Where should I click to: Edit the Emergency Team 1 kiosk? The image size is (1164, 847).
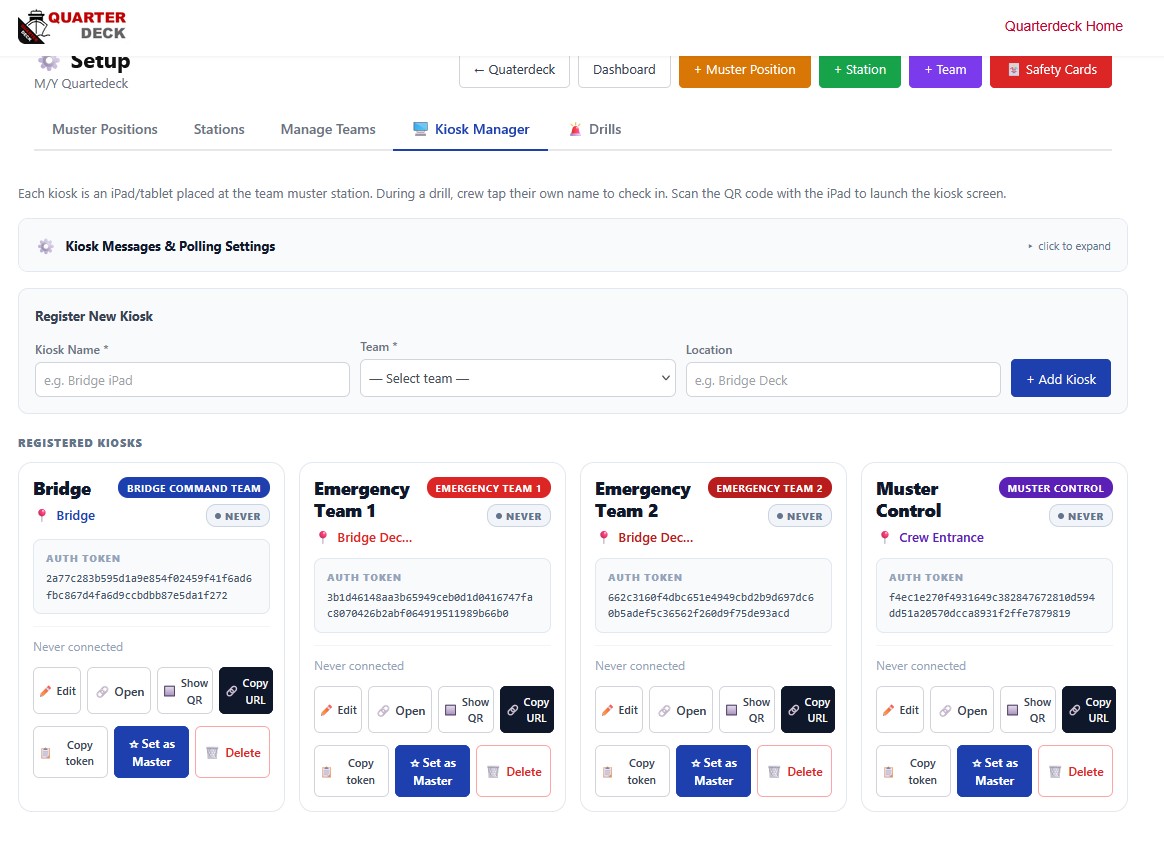pos(338,710)
